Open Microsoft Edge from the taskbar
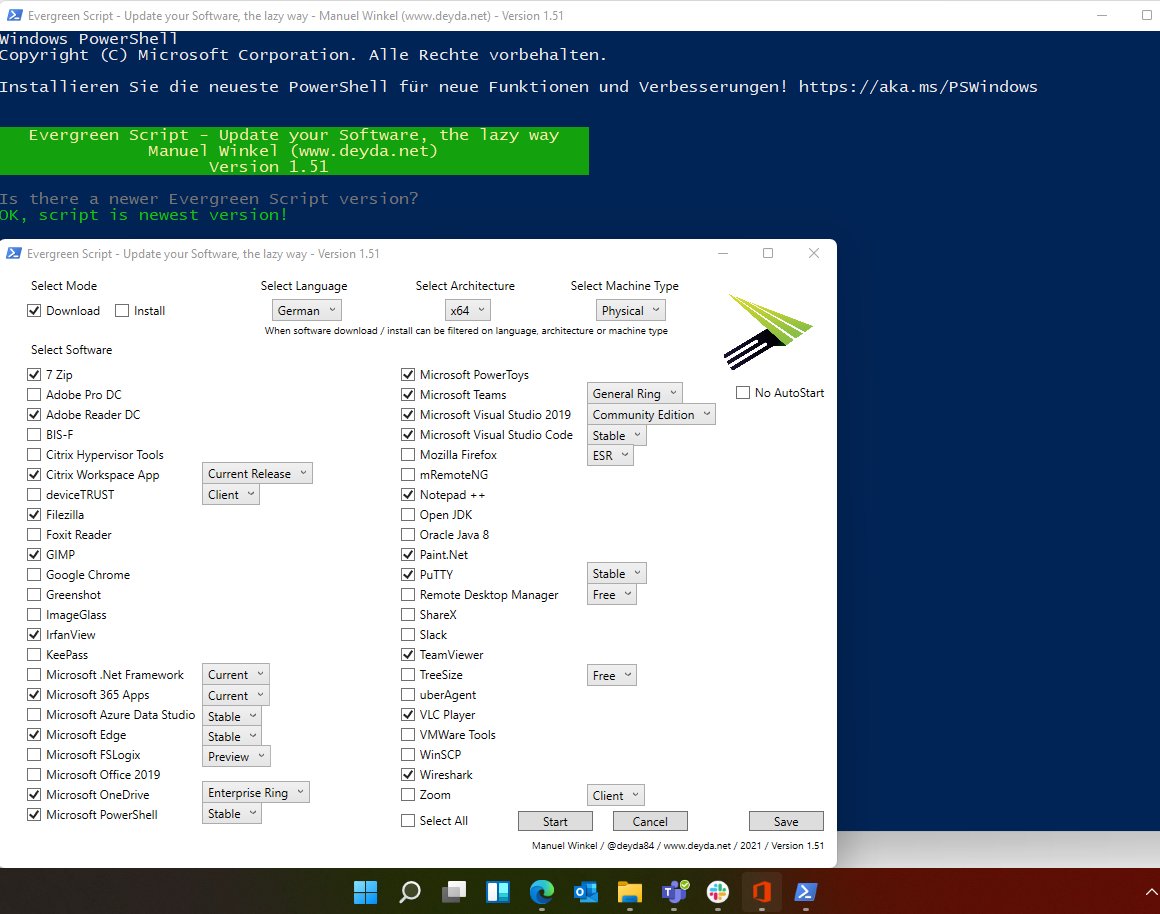 click(541, 891)
